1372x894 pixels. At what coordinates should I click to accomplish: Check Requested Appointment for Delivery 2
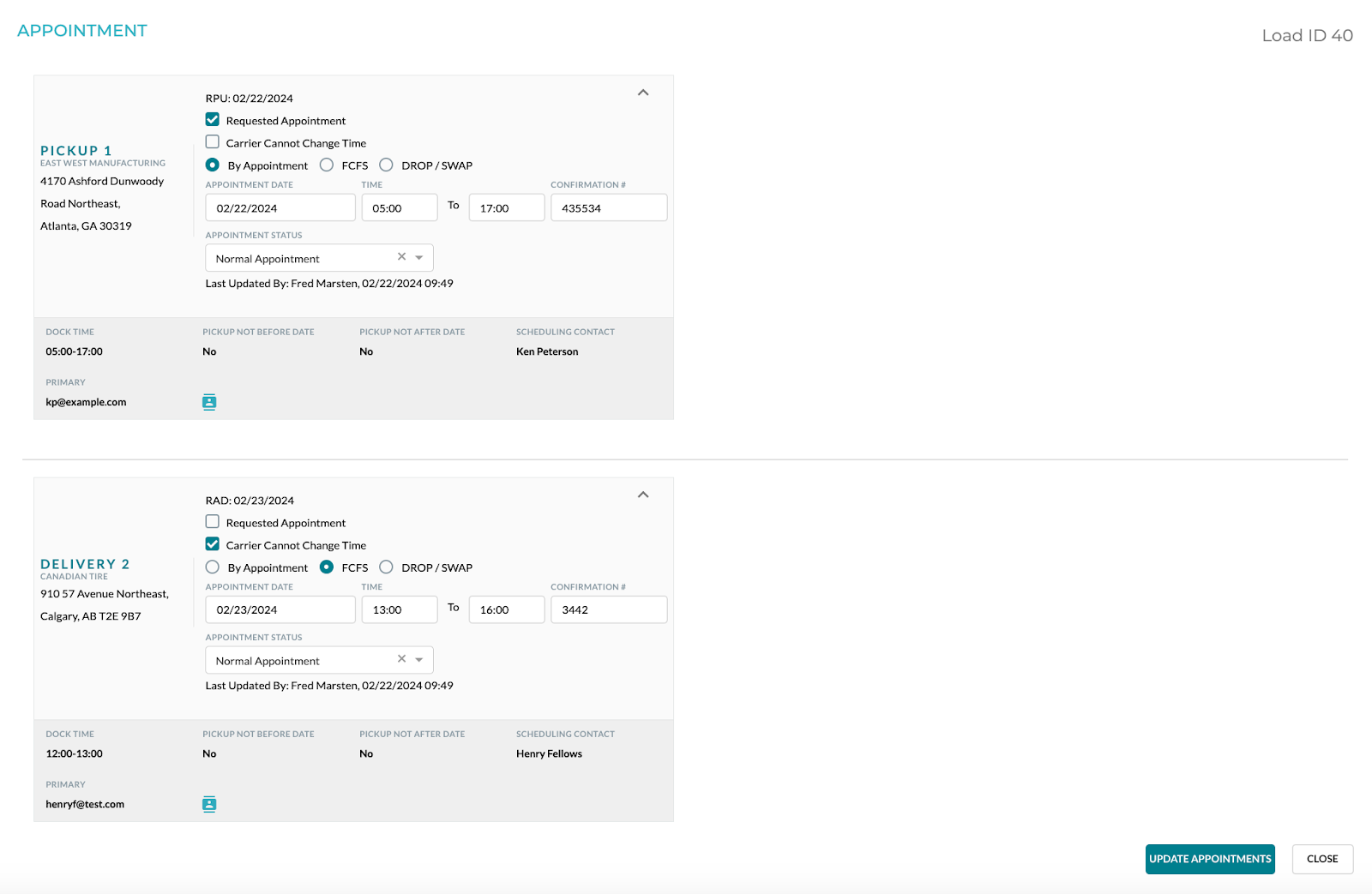click(x=213, y=522)
